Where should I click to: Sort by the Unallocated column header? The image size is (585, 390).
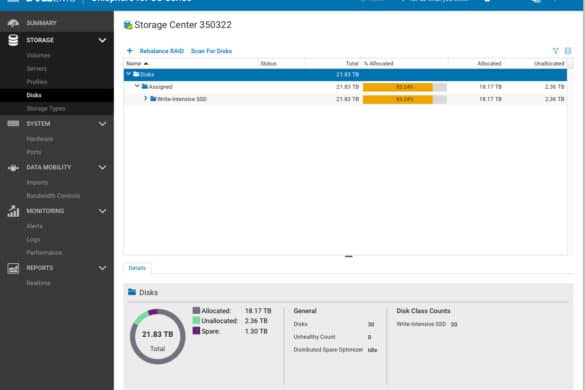pyautogui.click(x=549, y=63)
